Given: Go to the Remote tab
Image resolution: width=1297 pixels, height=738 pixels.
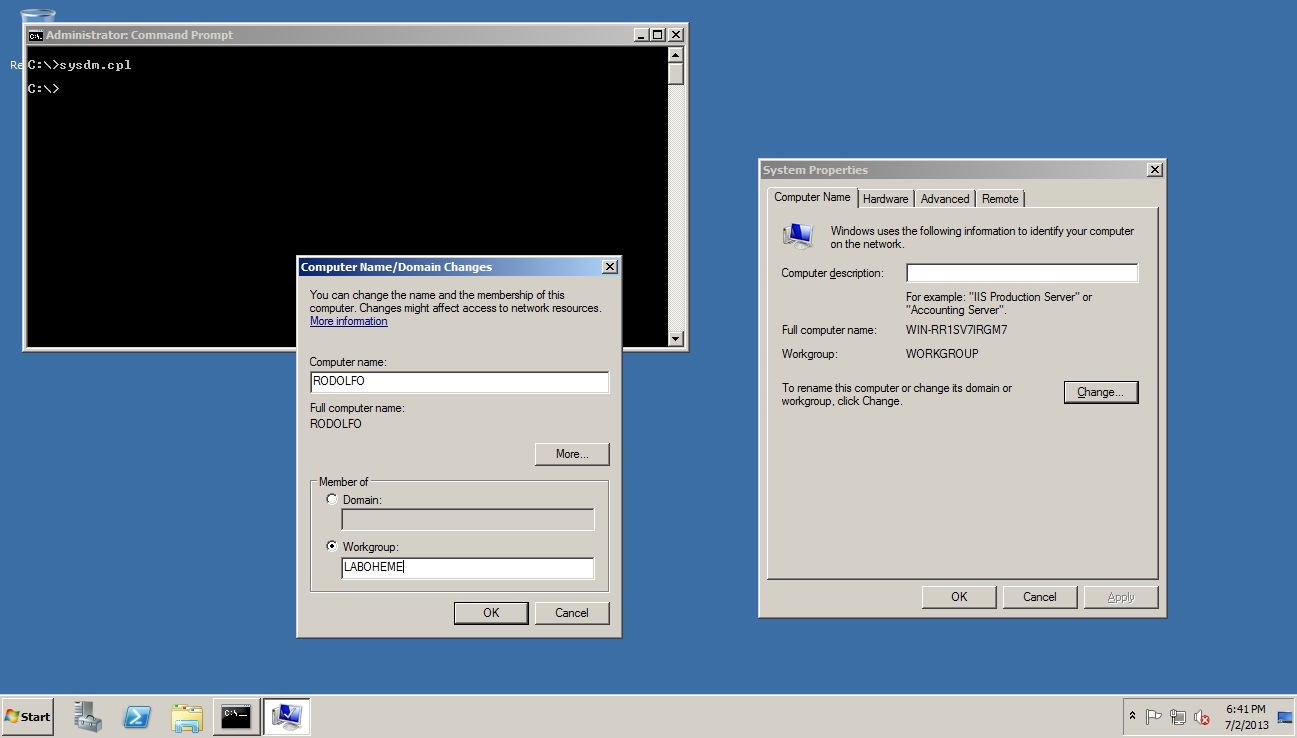Looking at the screenshot, I should [1000, 199].
